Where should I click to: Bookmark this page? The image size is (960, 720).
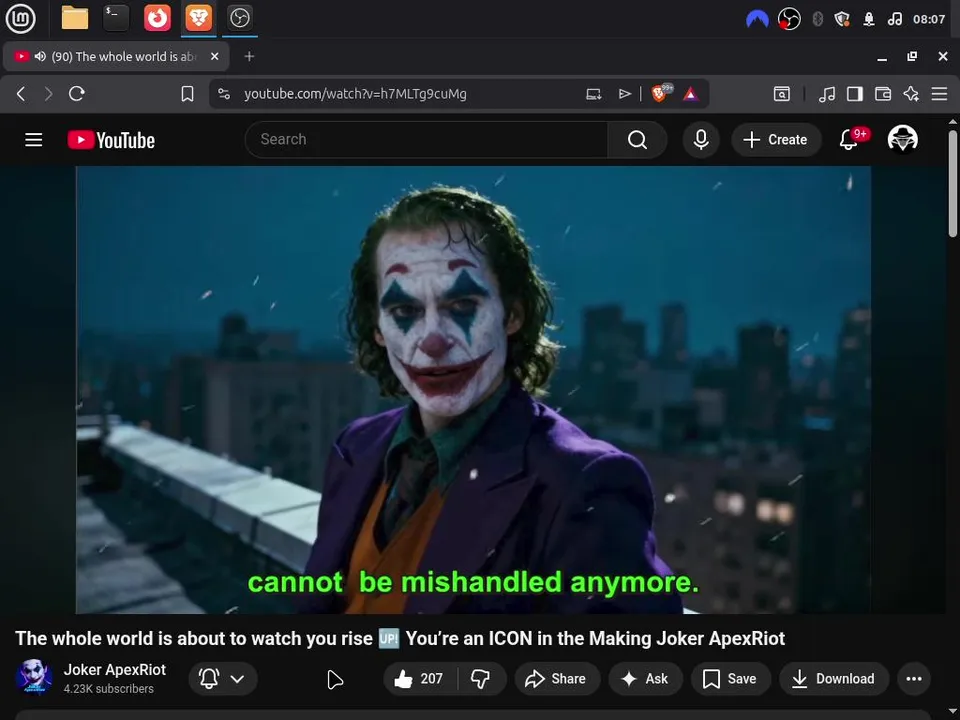pyautogui.click(x=187, y=94)
